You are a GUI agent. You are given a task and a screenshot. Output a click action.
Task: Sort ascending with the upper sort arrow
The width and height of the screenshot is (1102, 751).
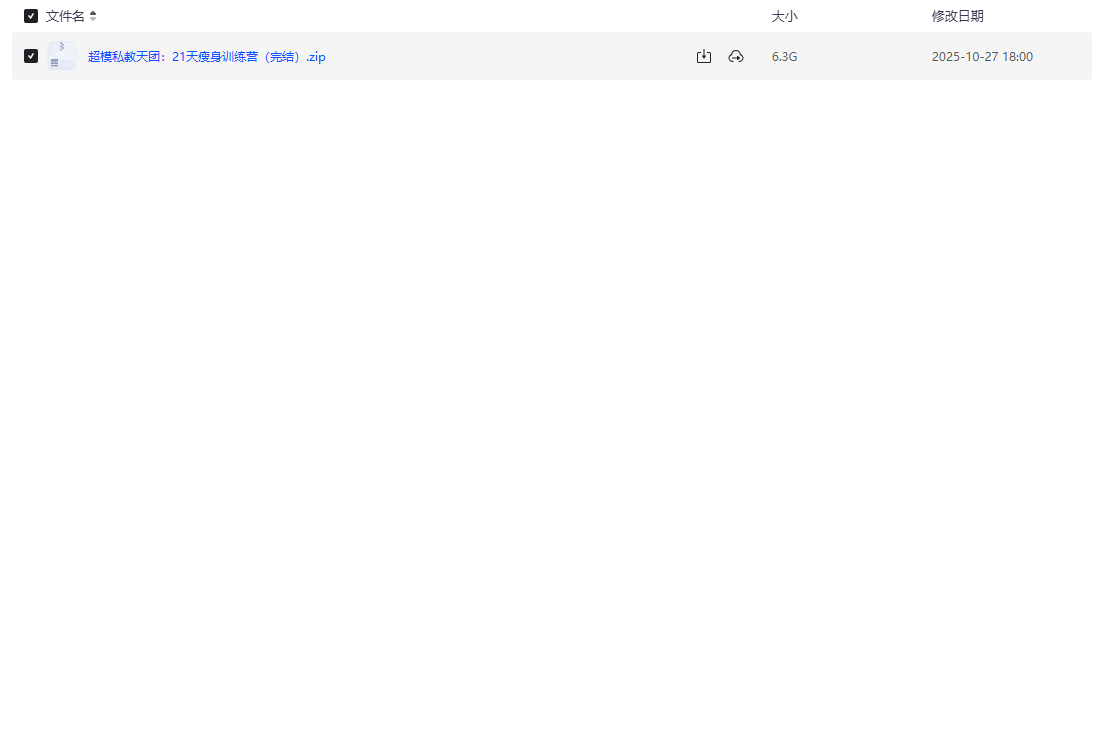click(x=93, y=13)
